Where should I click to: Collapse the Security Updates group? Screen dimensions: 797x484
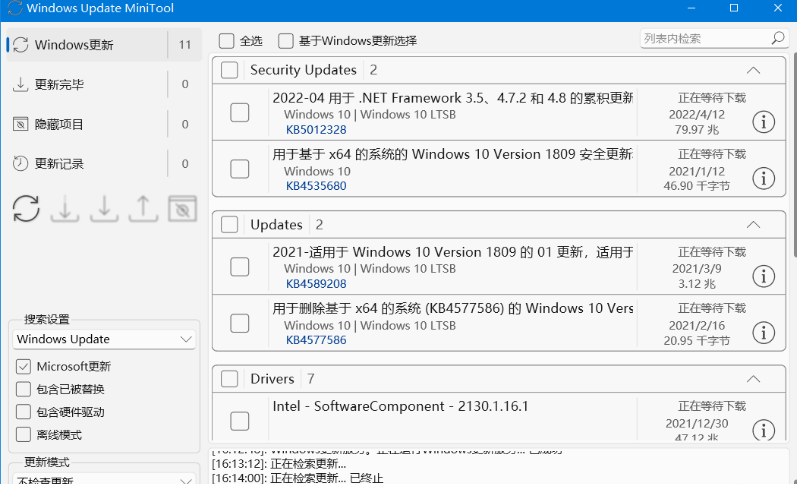[x=753, y=70]
